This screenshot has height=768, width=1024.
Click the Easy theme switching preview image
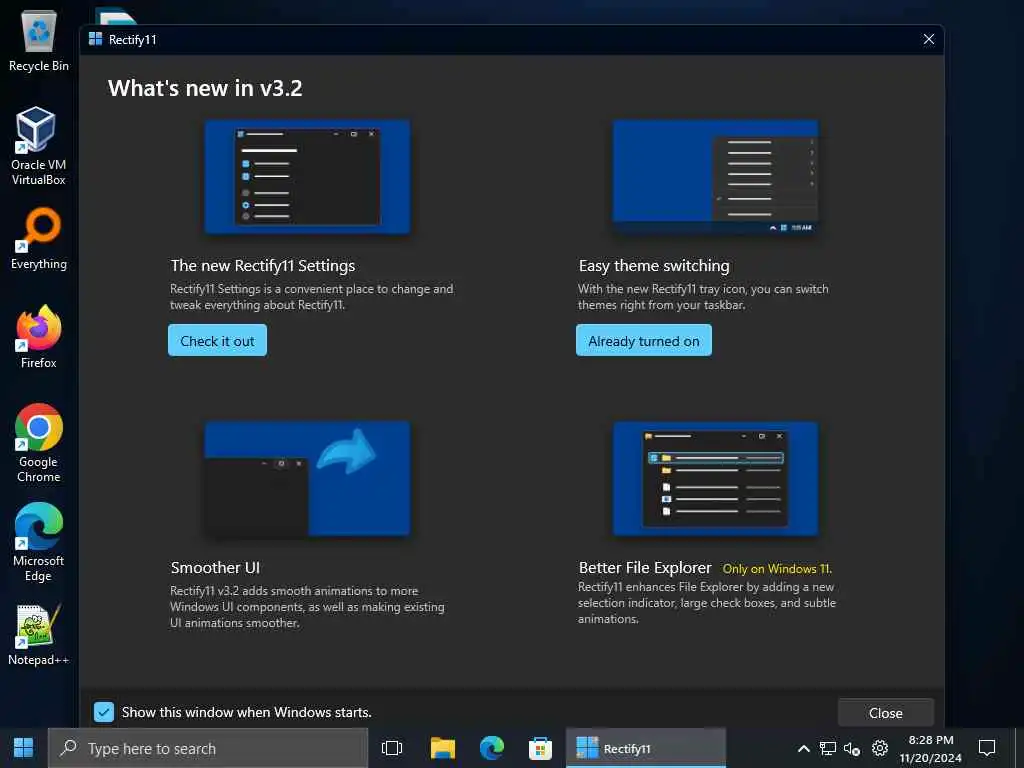715,176
